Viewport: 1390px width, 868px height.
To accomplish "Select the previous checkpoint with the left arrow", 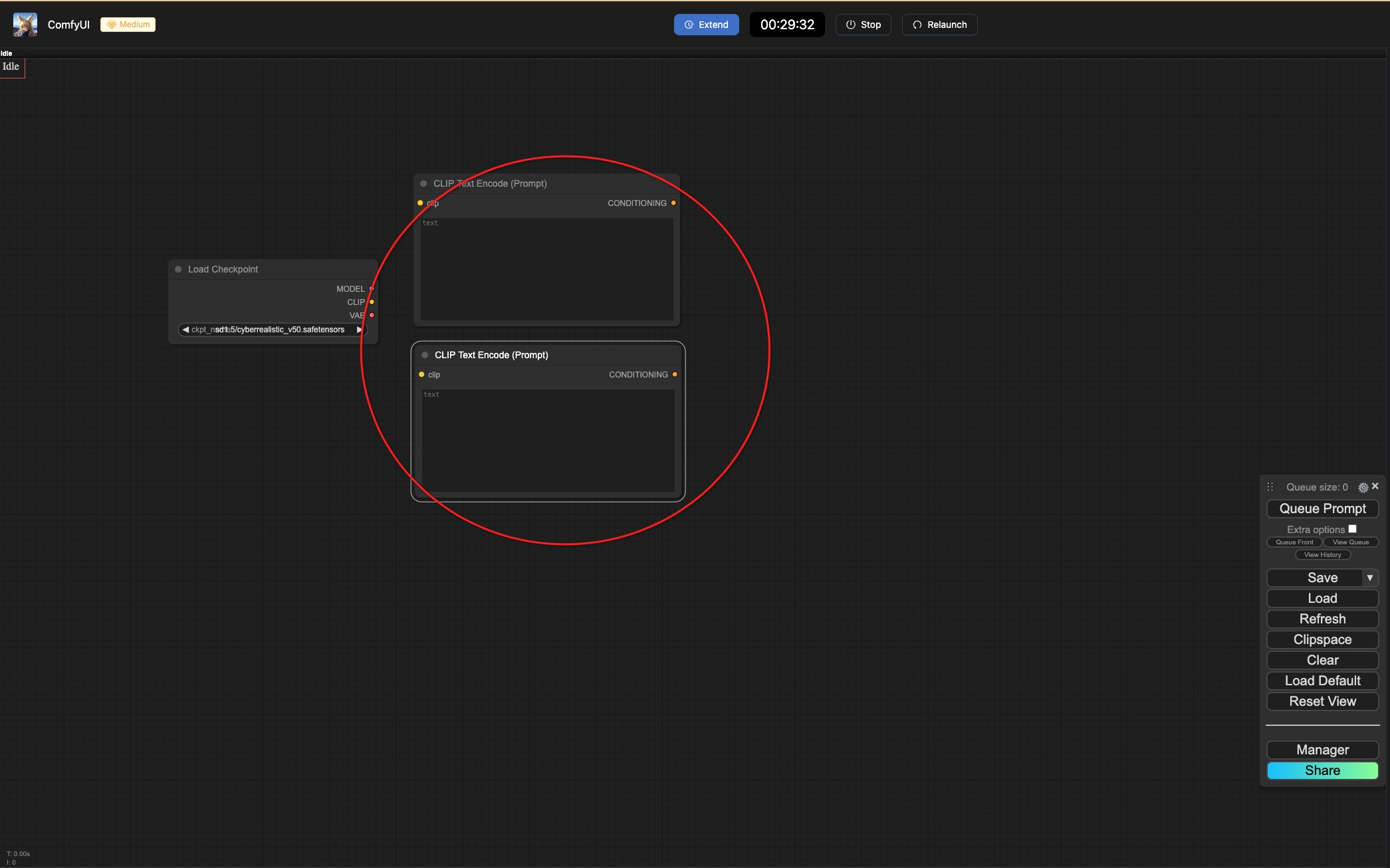I will point(185,330).
